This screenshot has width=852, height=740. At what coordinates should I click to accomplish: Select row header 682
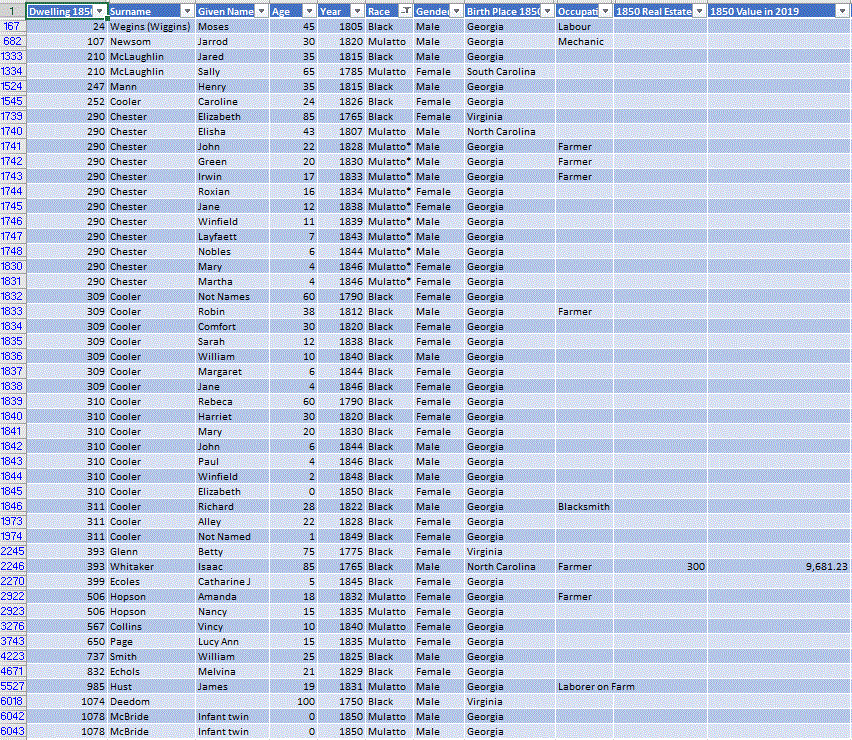[12, 42]
